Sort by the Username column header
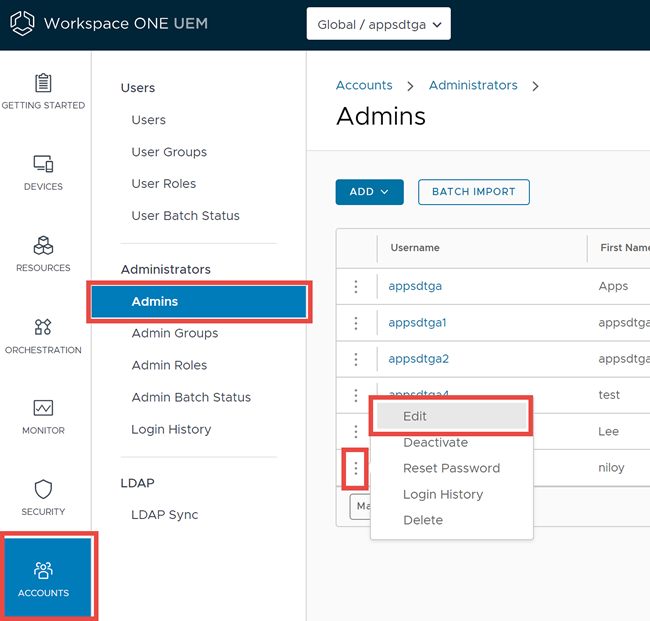 point(415,247)
